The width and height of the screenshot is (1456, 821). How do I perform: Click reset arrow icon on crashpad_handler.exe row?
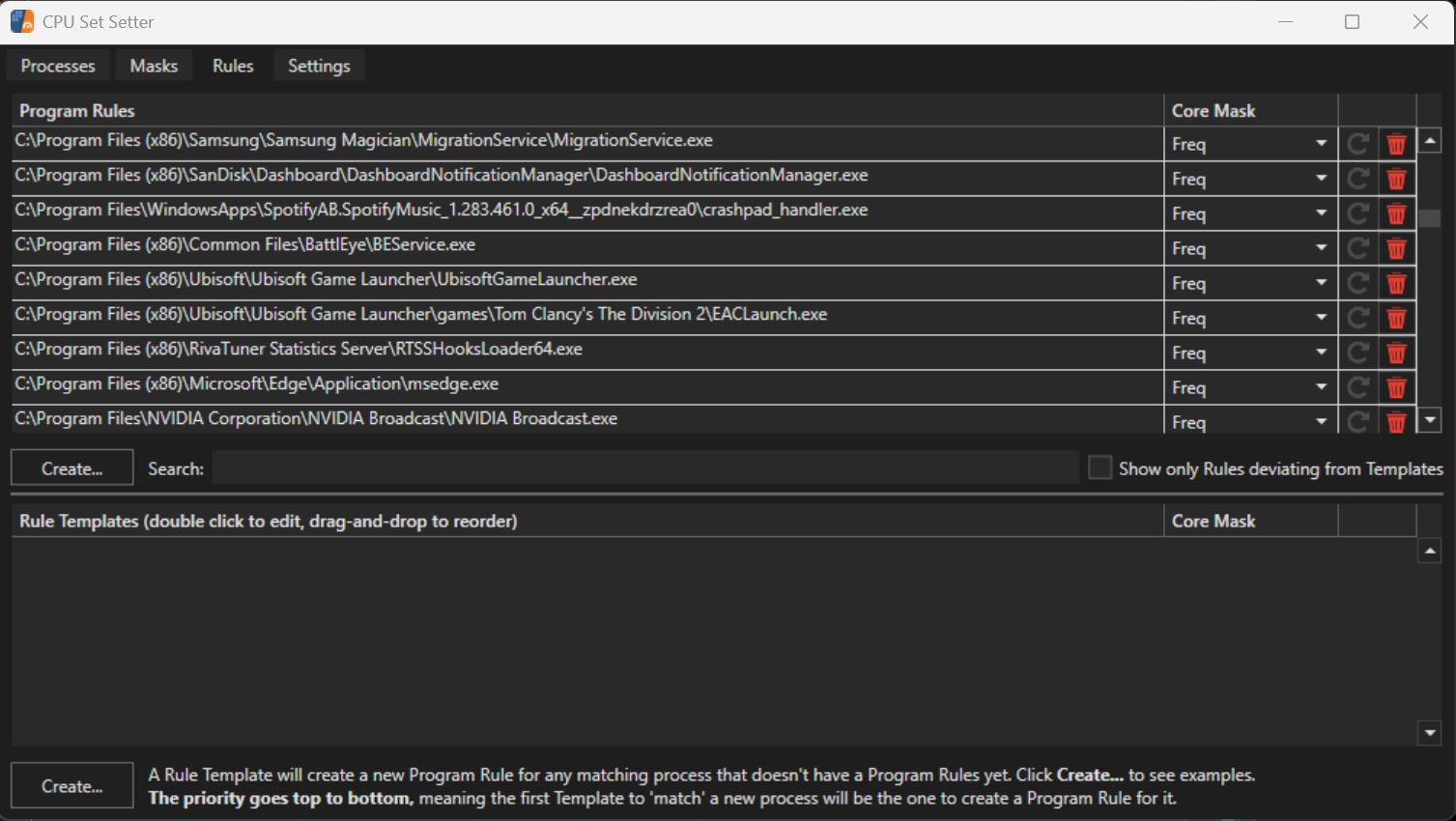point(1358,213)
